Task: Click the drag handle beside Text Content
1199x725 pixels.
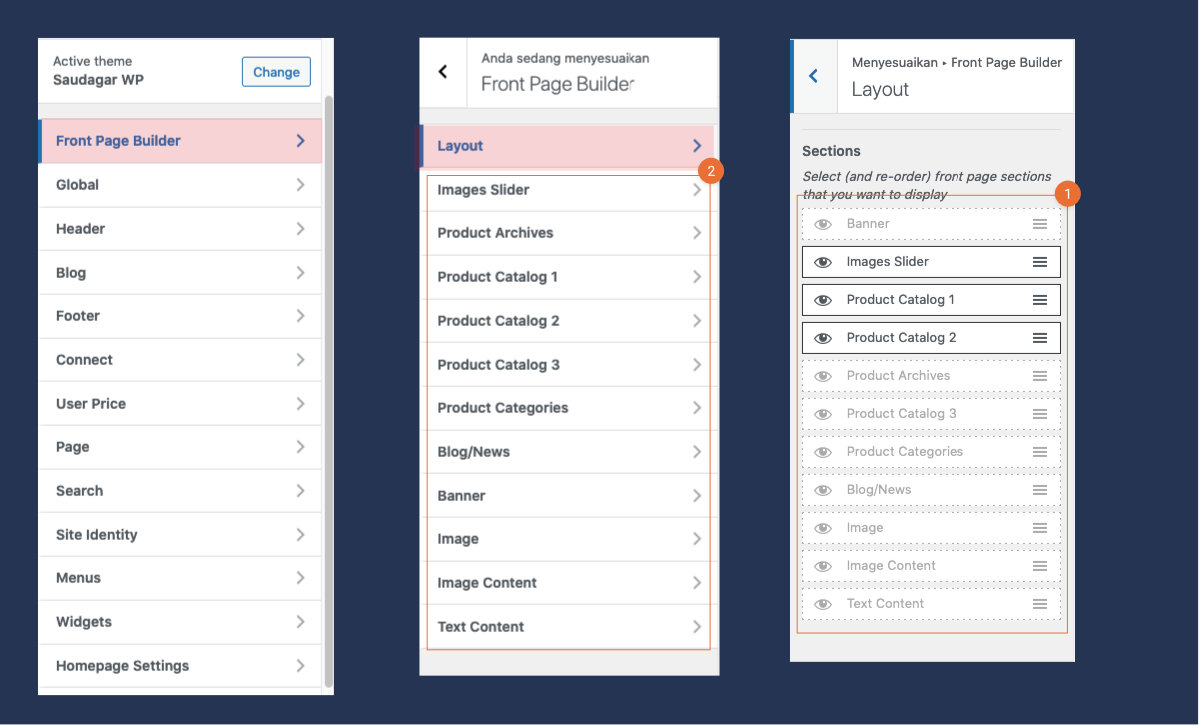Action: pos(1040,603)
